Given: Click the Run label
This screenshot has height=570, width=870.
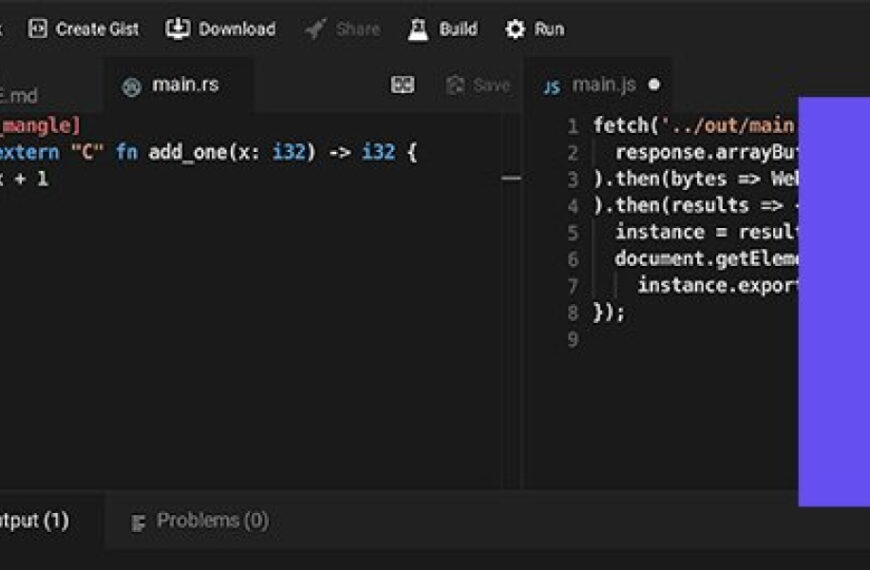Looking at the screenshot, I should pyautogui.click(x=549, y=29).
